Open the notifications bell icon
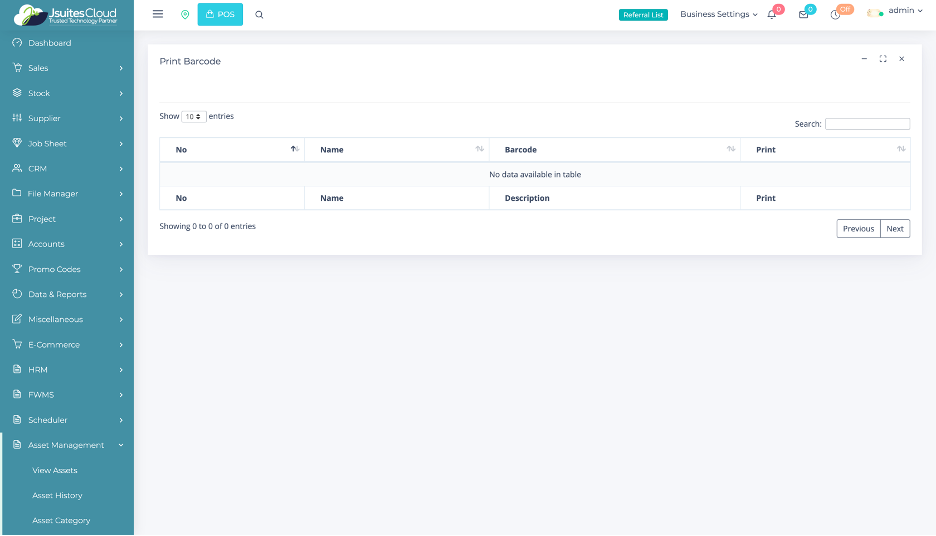Viewport: 936px width, 536px height. (x=772, y=15)
